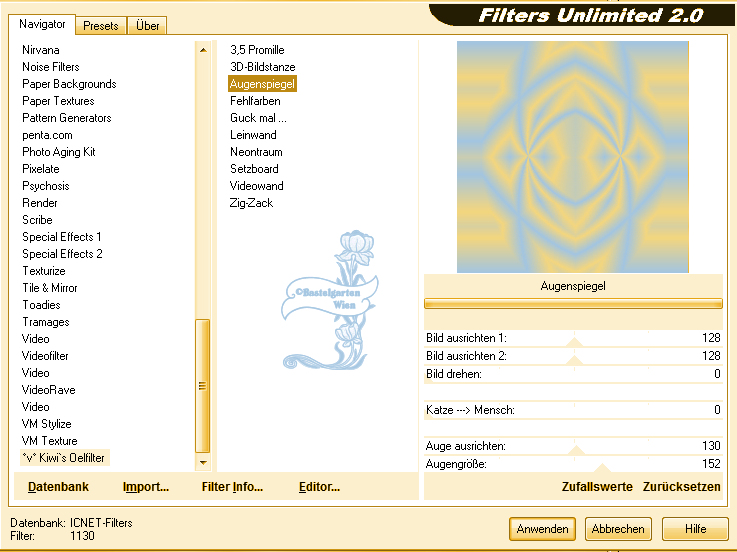Choose the Videowand filter
Image resolution: width=737 pixels, height=552 pixels.
[256, 186]
